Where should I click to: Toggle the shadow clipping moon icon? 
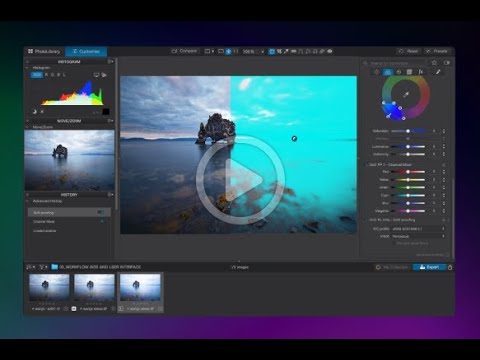tap(34, 112)
